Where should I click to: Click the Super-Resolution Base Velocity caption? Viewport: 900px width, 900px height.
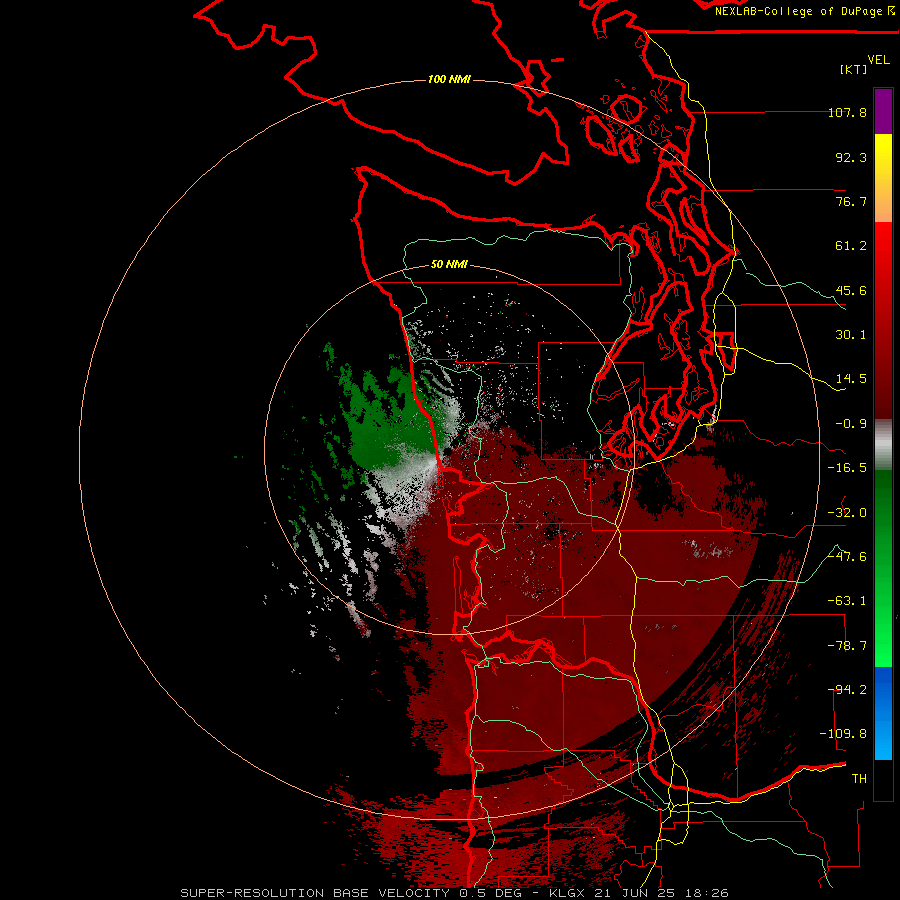coord(455,893)
